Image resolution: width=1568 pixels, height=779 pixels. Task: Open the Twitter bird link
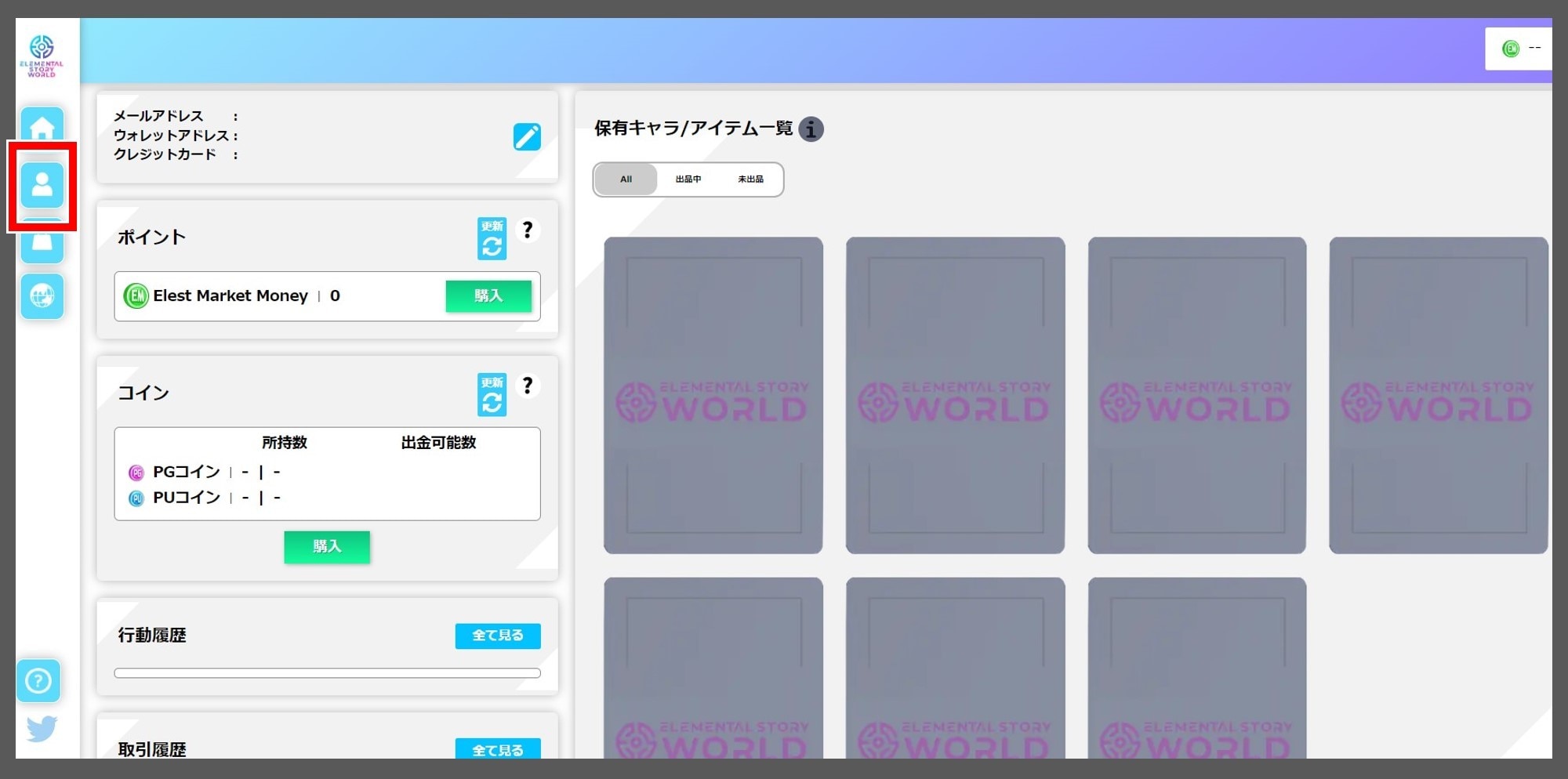click(42, 728)
